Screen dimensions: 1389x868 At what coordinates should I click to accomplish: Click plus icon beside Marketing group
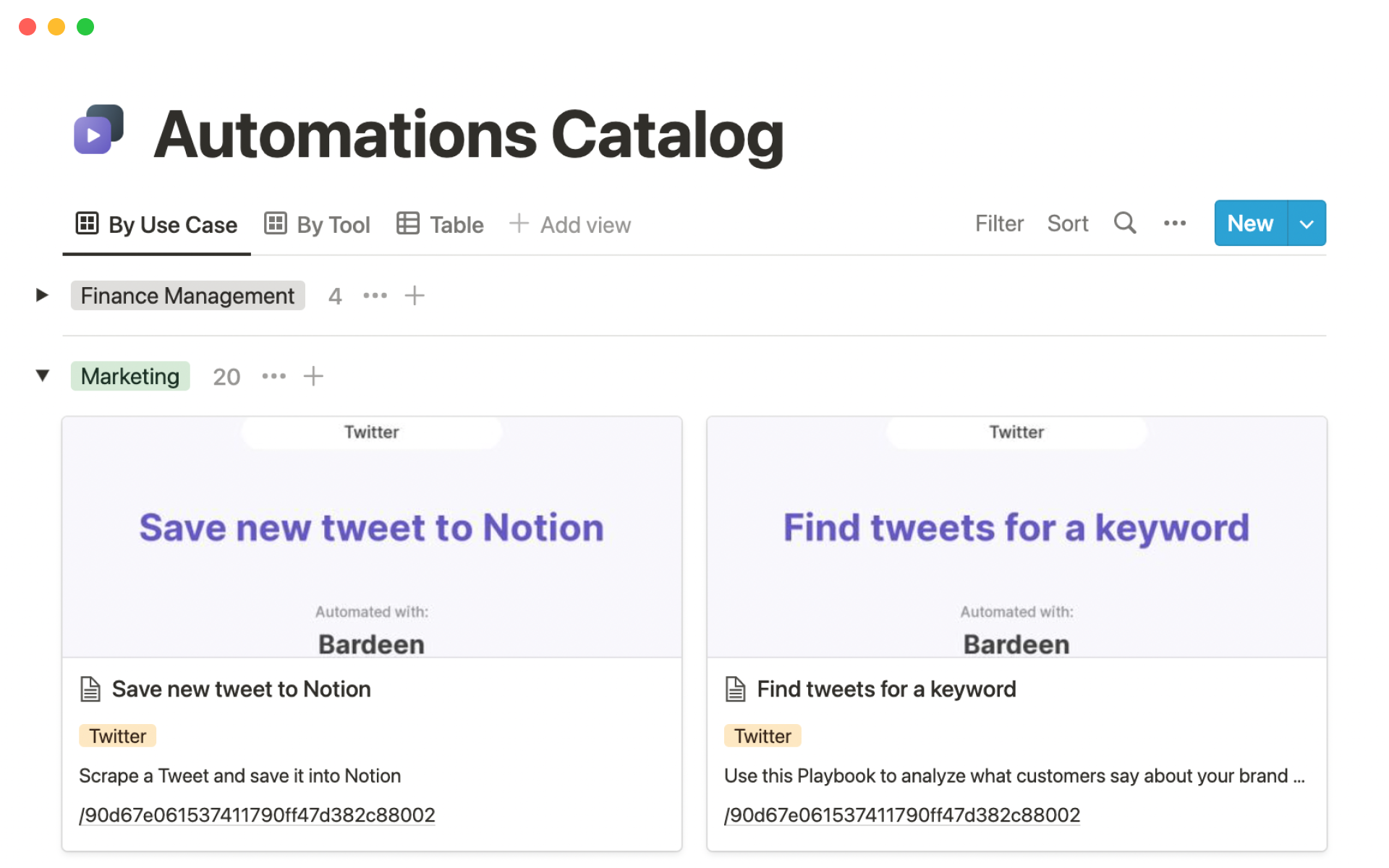[x=313, y=376]
